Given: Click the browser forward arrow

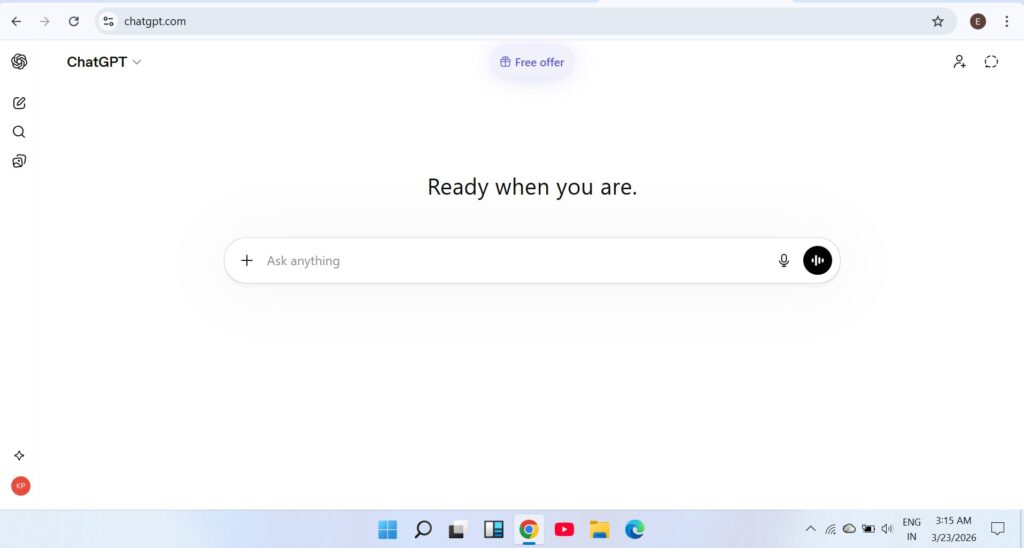Looking at the screenshot, I should (45, 22).
